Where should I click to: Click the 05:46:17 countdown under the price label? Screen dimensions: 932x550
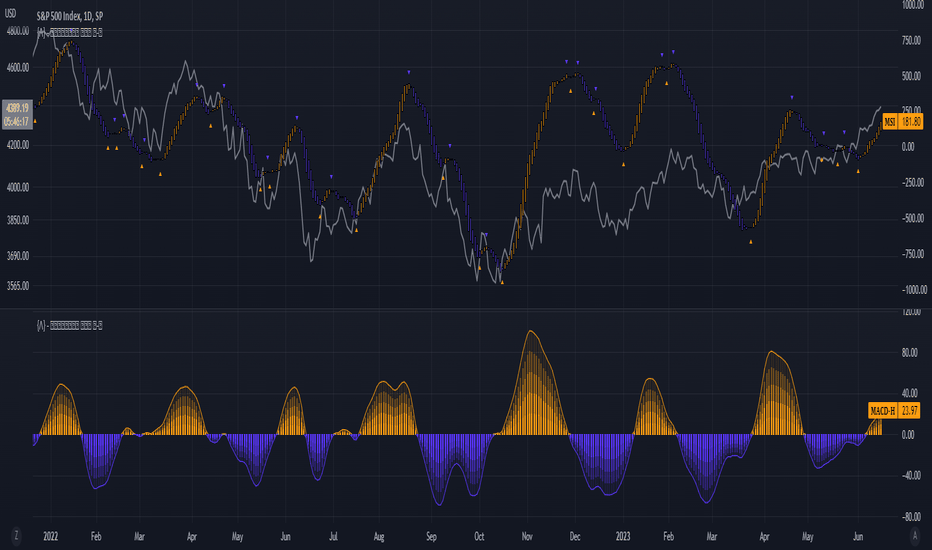pos(17,122)
